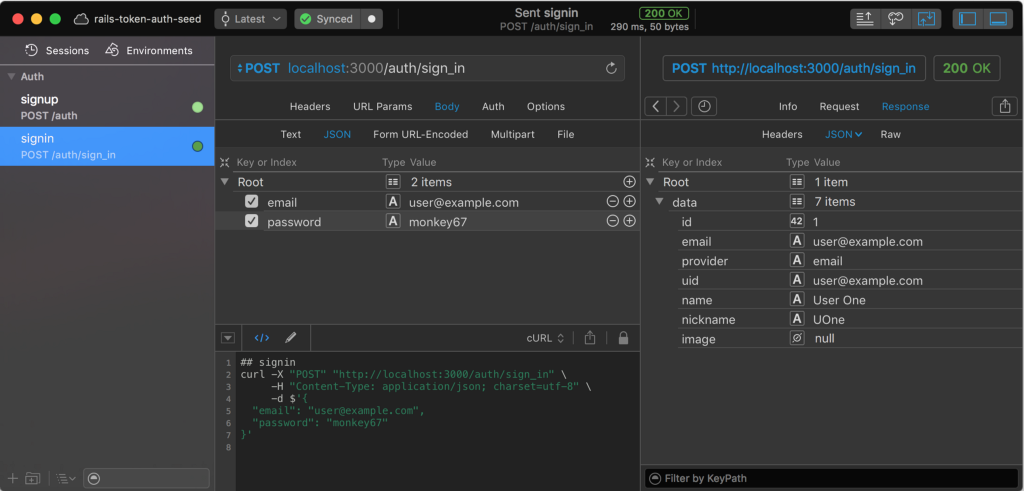Open the Raw response tab
Viewport: 1024px width, 491px height.
point(890,134)
